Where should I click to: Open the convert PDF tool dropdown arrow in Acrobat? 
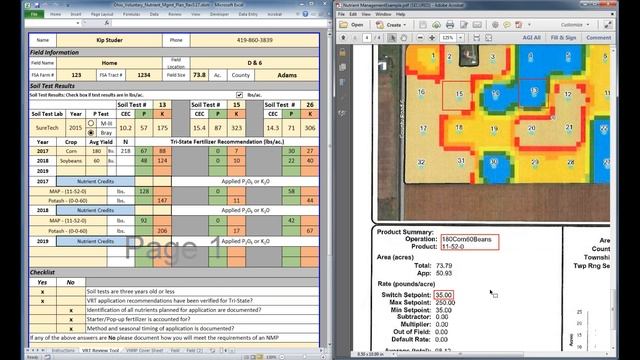[x=529, y=25]
